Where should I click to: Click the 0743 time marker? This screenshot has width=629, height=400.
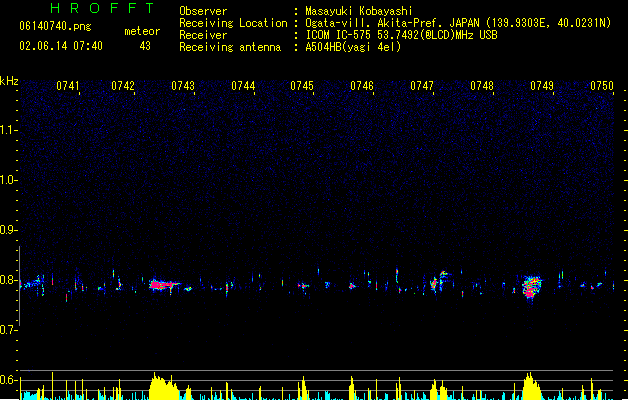(183, 86)
